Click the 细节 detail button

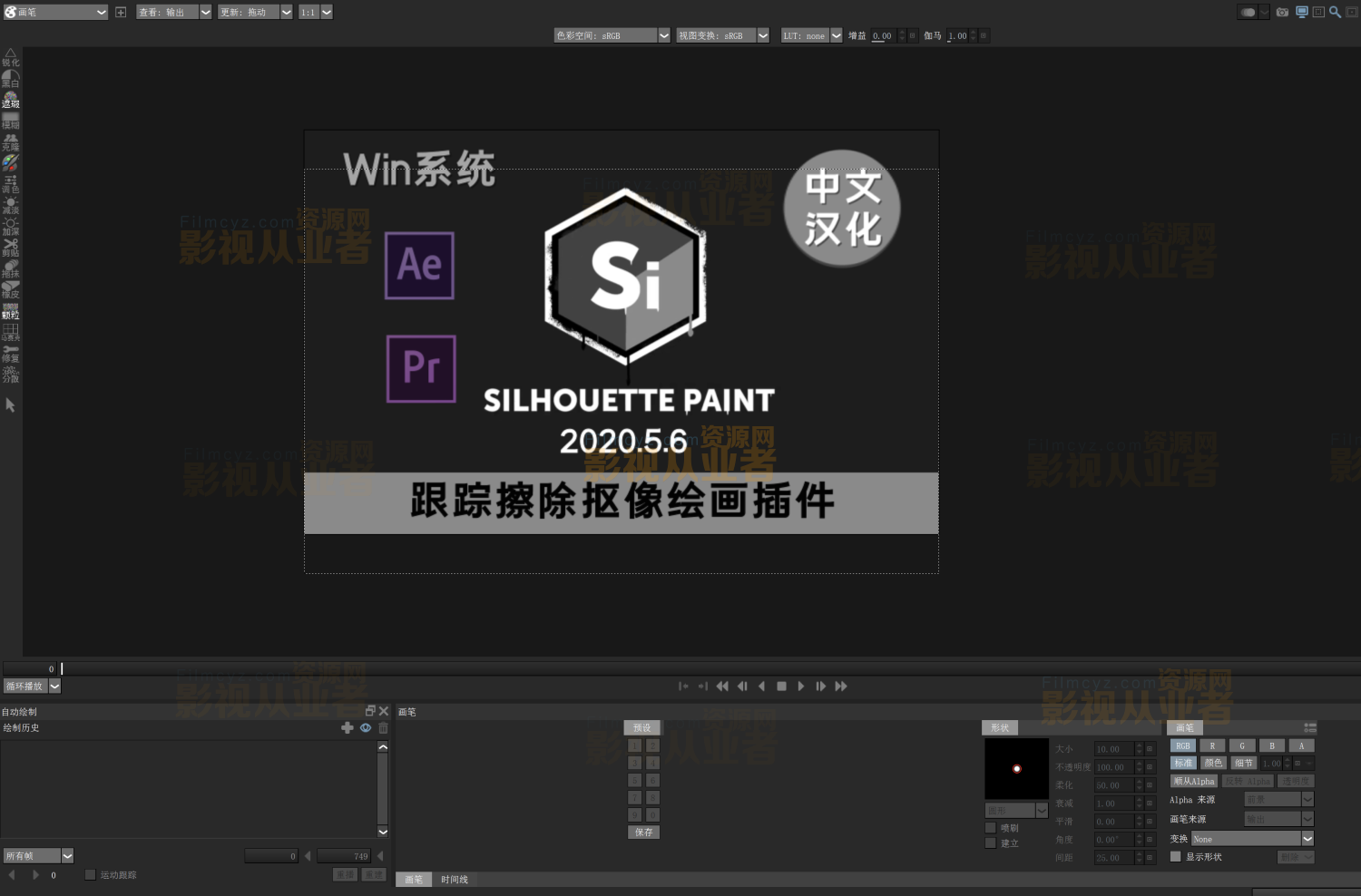coord(1244,763)
